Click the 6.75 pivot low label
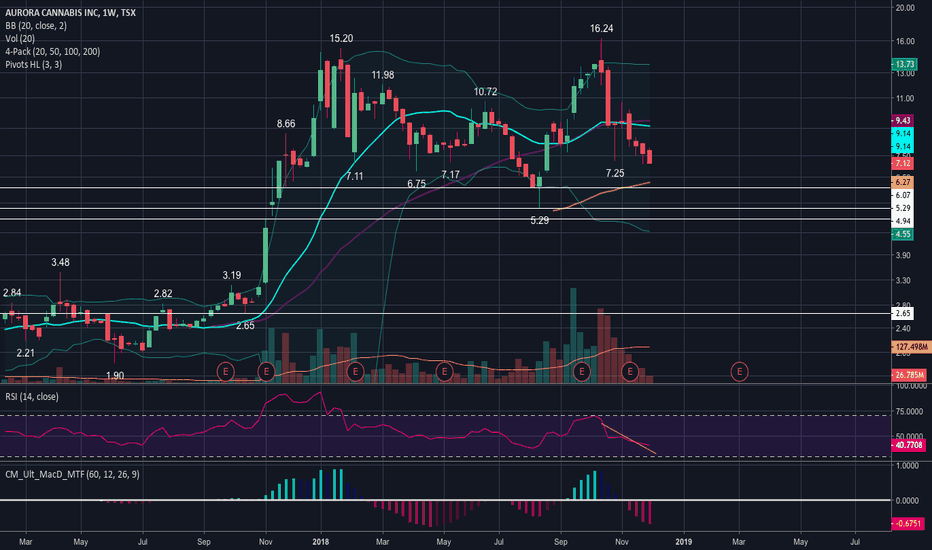Image resolution: width=932 pixels, height=550 pixels. (x=417, y=184)
